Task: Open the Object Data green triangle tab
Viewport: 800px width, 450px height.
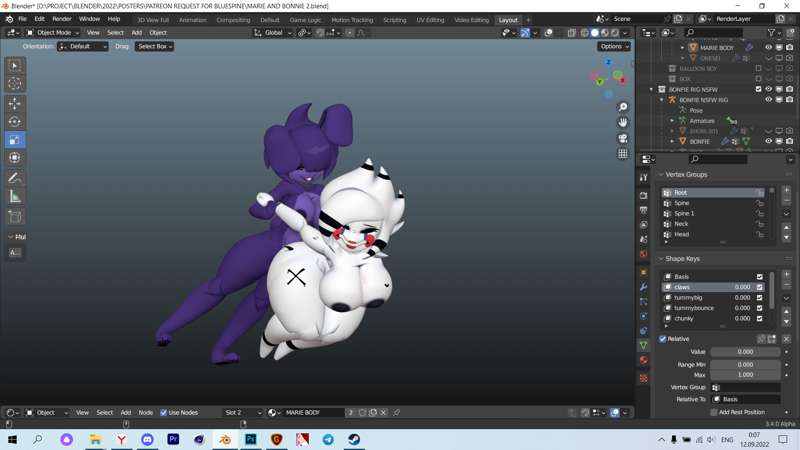Action: (643, 345)
